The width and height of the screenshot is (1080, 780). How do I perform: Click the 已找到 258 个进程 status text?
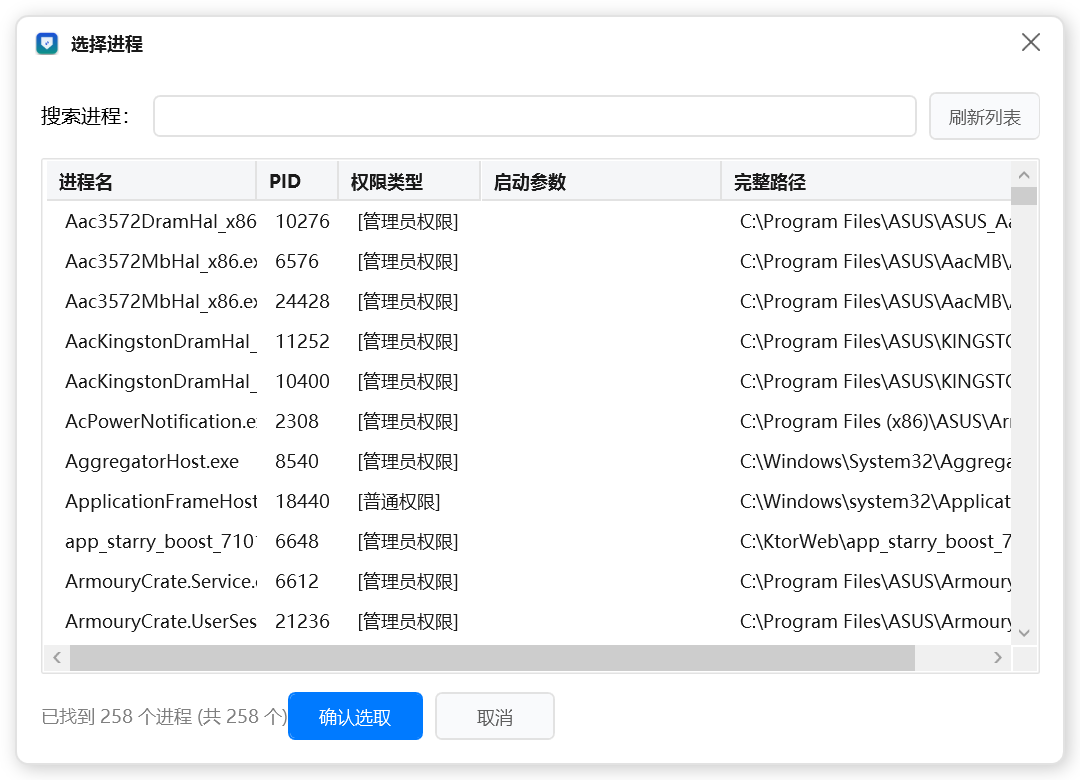pos(165,717)
